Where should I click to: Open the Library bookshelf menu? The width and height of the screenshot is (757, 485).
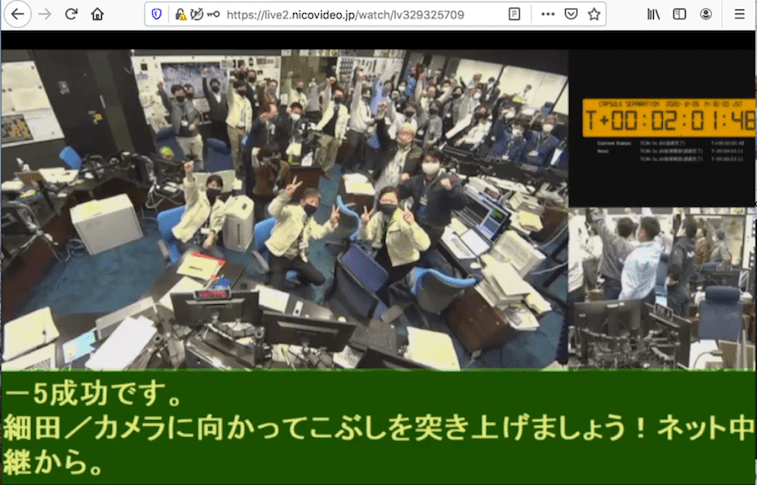coord(654,14)
